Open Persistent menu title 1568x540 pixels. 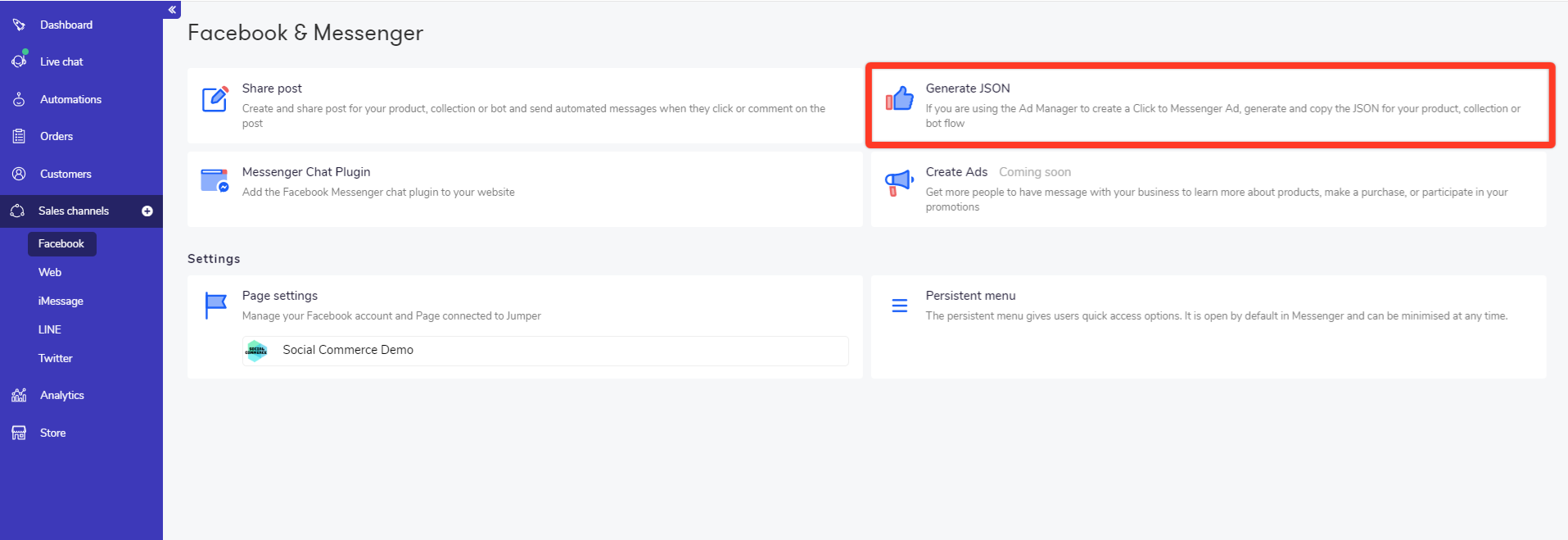970,295
